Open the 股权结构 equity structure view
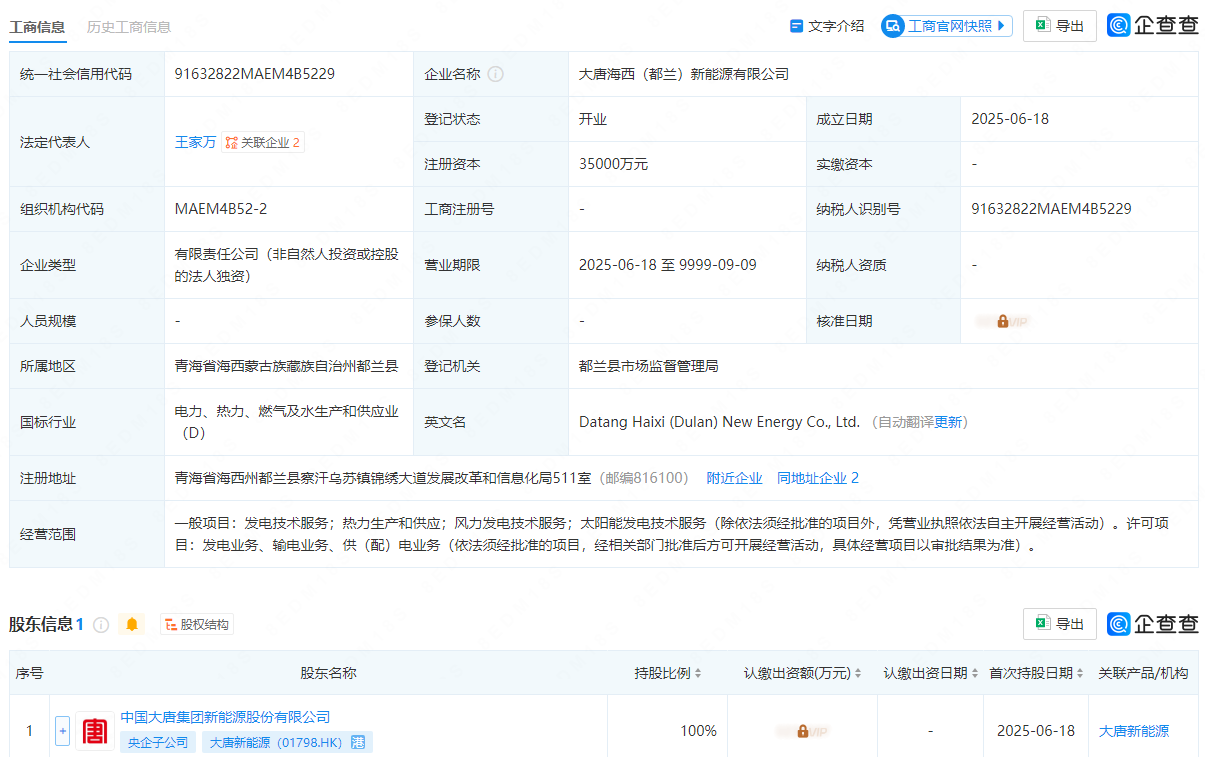Image resolution: width=1205 pixels, height=757 pixels. tap(196, 623)
